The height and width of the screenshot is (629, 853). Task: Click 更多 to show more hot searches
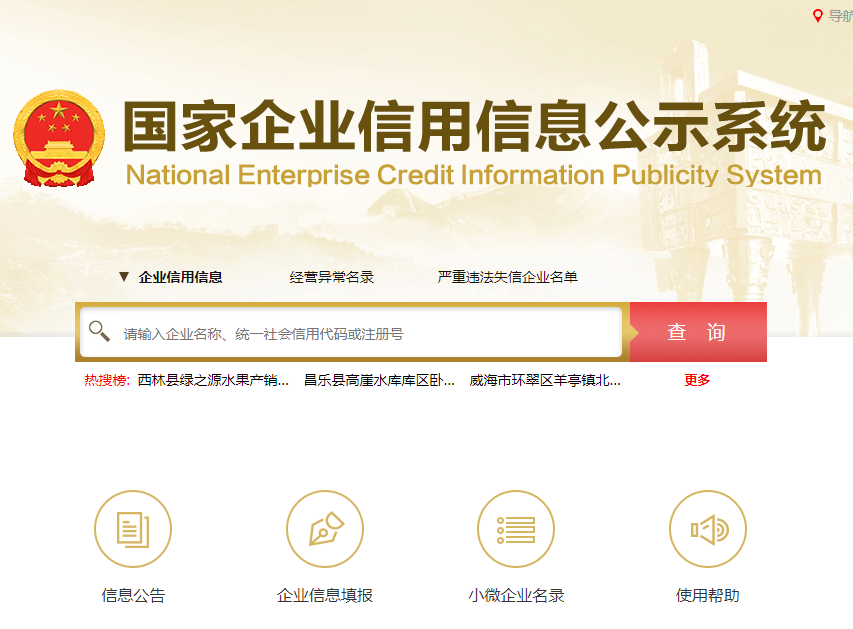tap(697, 380)
